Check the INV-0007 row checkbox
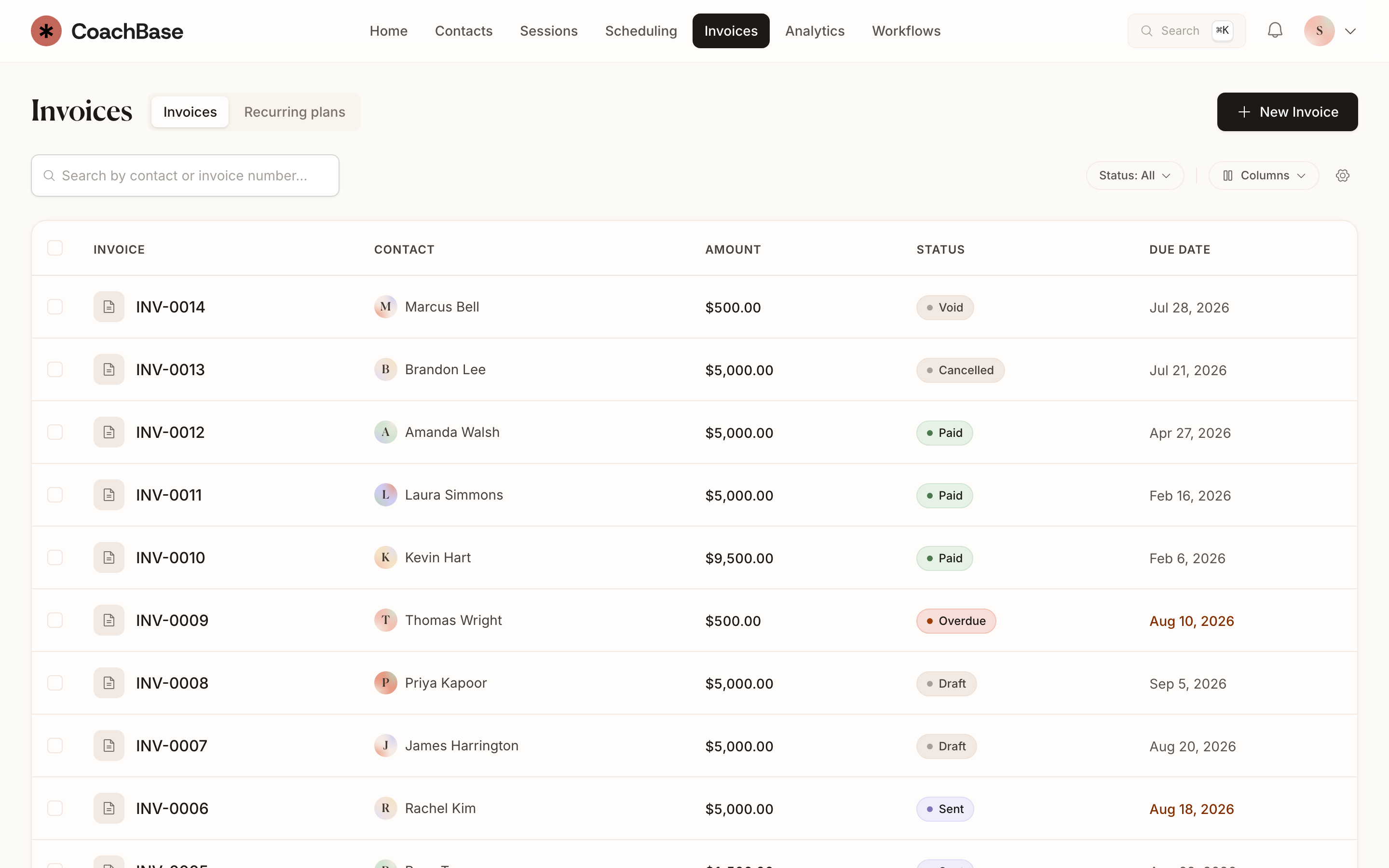This screenshot has height=868, width=1389. [x=55, y=746]
